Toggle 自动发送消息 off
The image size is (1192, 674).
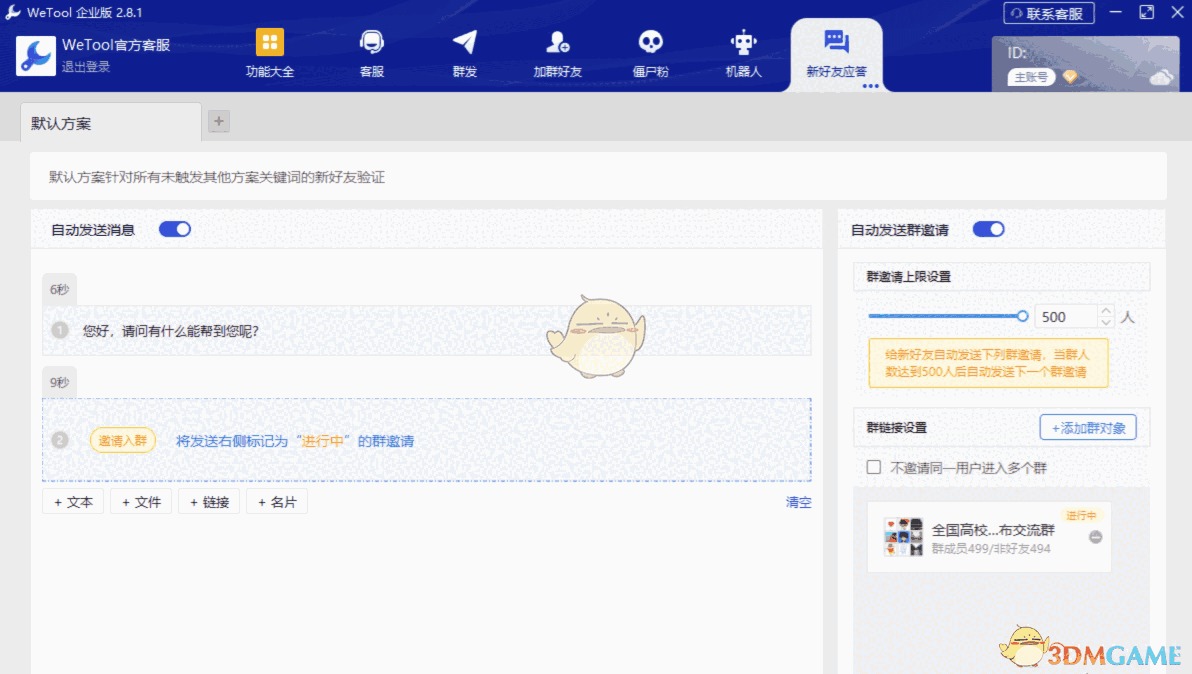[175, 229]
